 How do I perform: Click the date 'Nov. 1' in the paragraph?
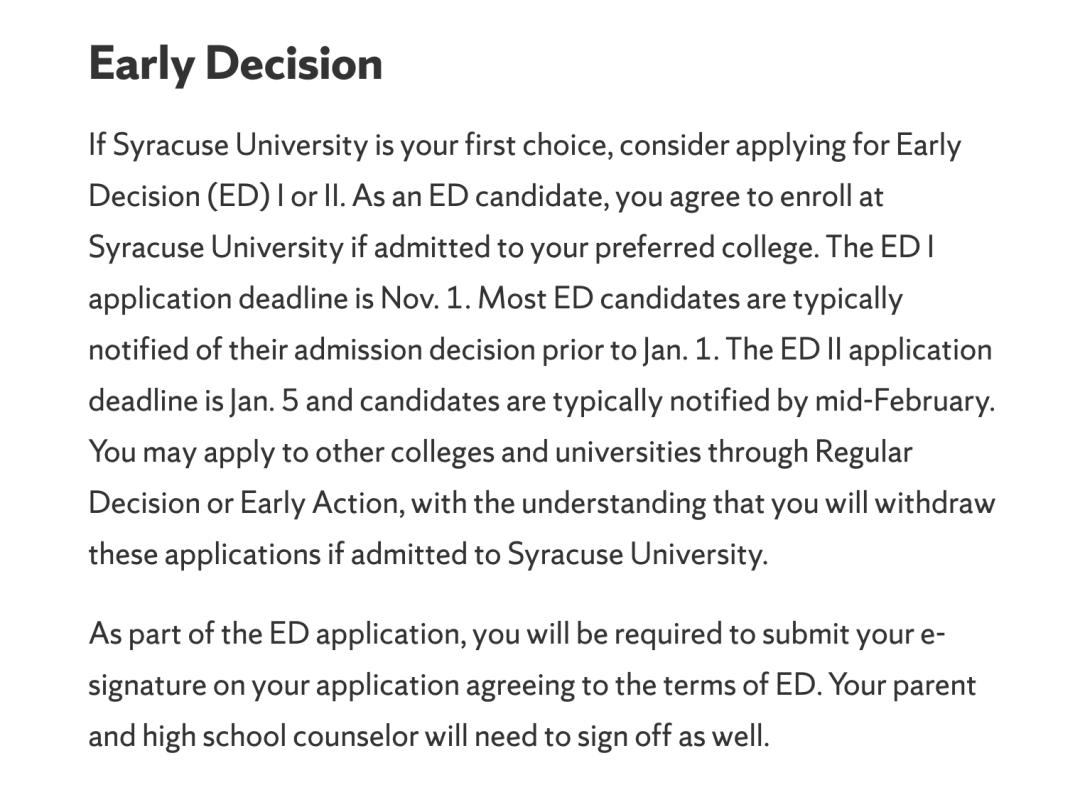421,299
